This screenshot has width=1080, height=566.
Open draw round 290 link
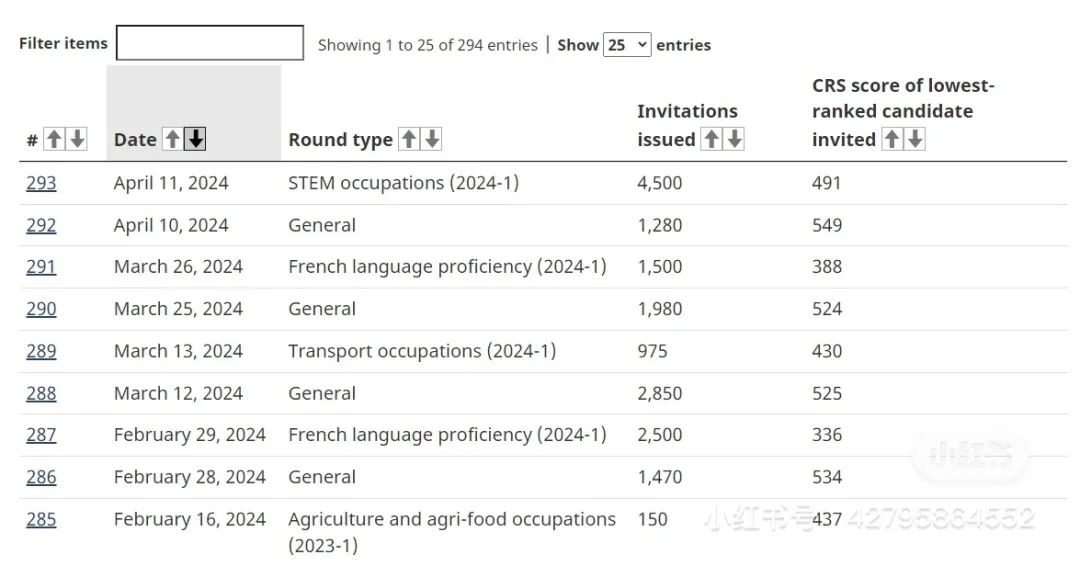click(x=41, y=308)
